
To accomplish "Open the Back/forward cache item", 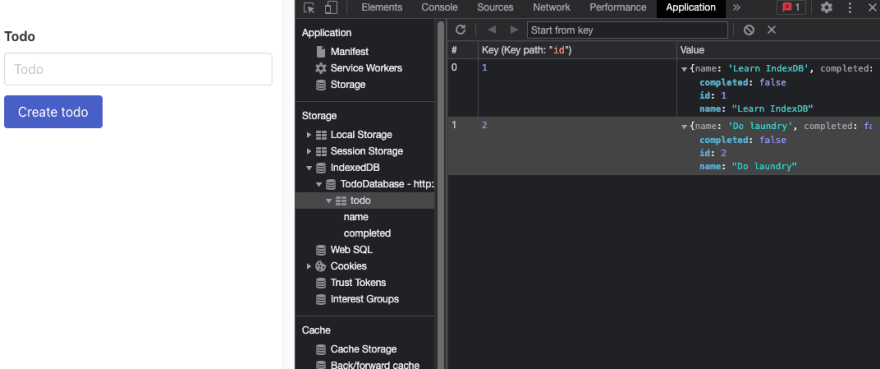I will (x=374, y=365).
